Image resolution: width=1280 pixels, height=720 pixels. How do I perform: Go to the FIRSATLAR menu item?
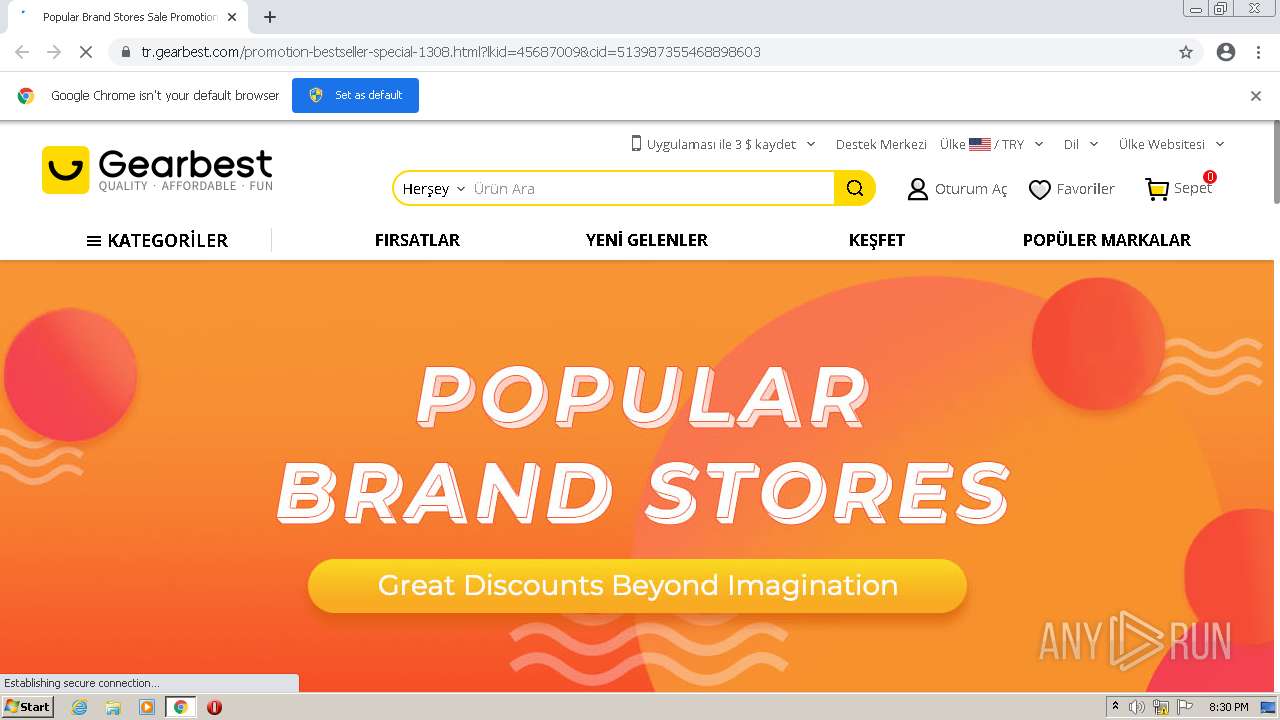417,240
